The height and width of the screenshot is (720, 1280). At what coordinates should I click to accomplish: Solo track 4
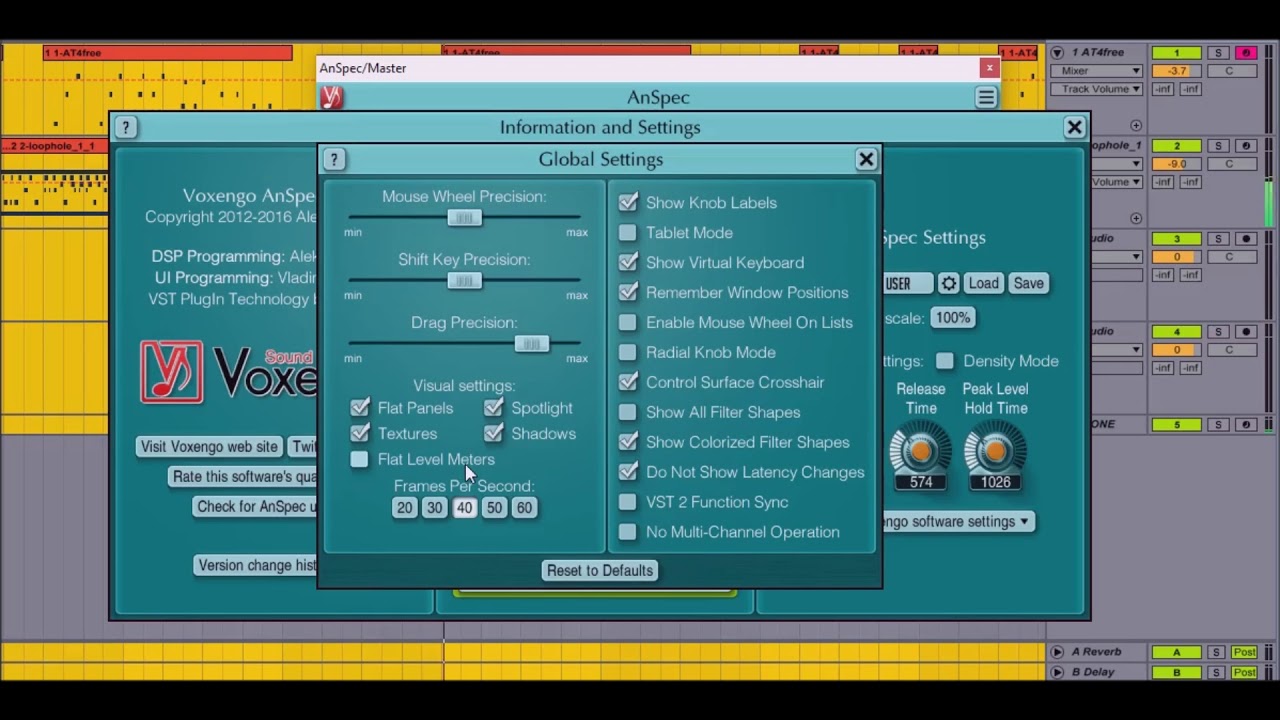pyautogui.click(x=1218, y=332)
